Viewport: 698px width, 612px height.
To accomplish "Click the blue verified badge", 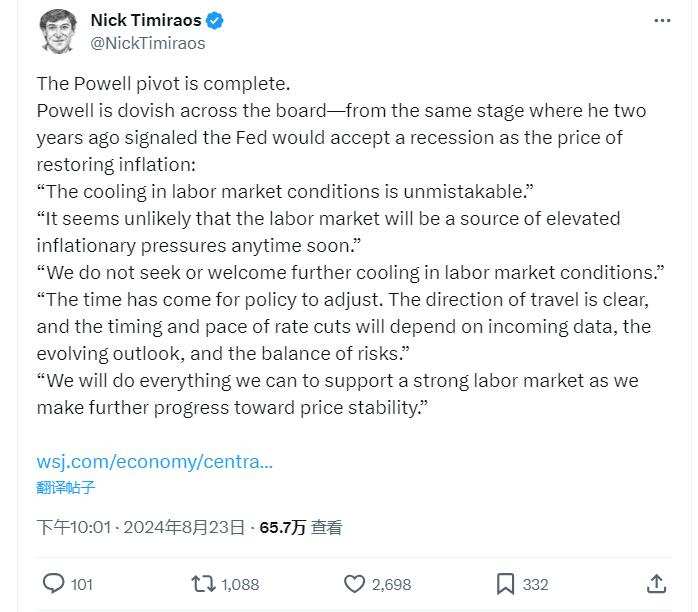I will pyautogui.click(x=215, y=20).
